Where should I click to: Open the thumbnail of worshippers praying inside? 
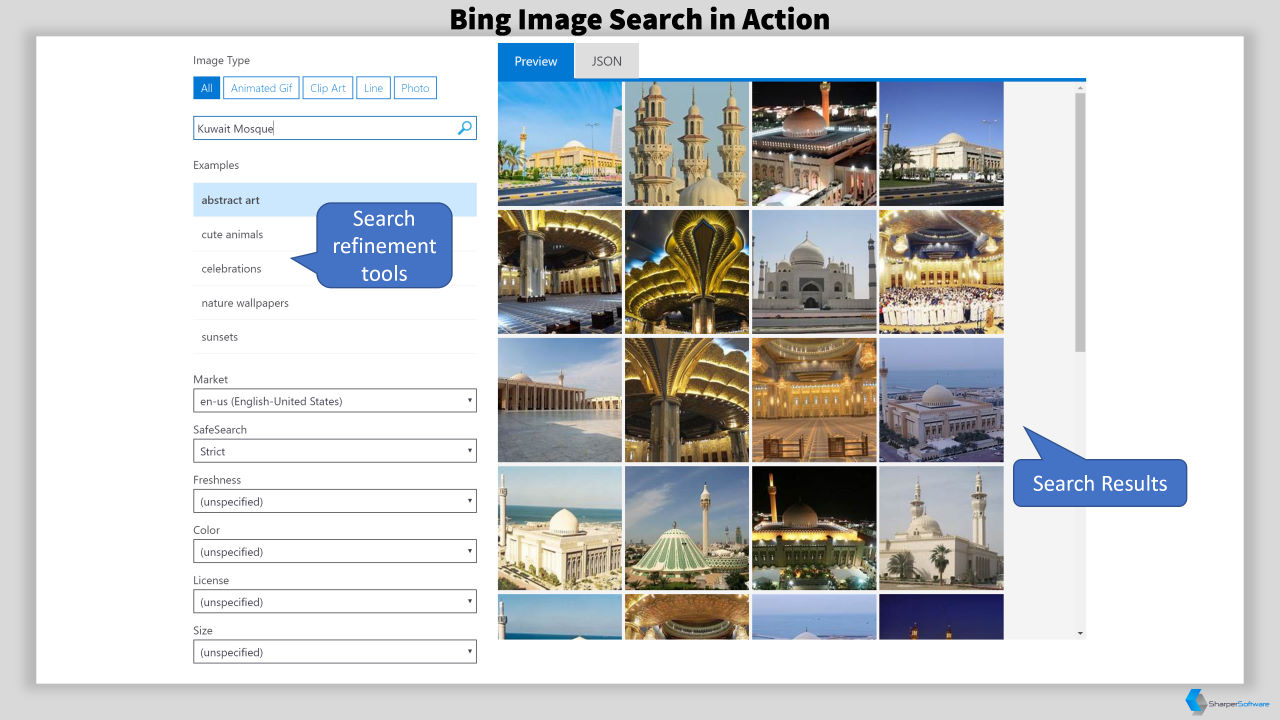pos(941,272)
